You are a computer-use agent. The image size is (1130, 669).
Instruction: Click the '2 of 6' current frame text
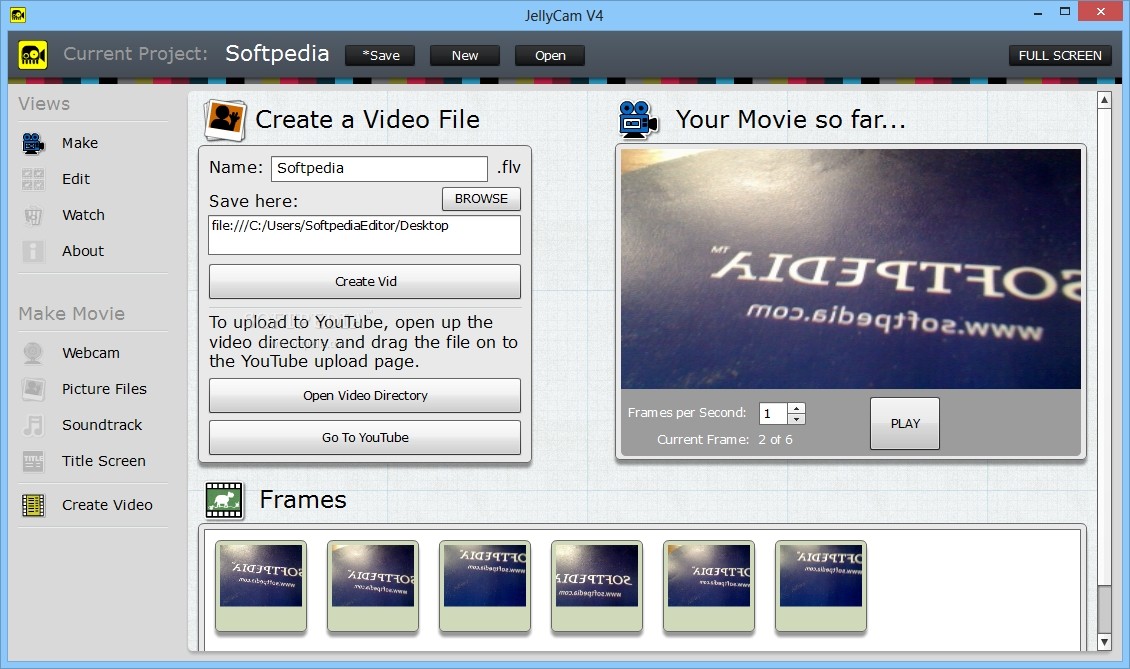[x=775, y=440]
